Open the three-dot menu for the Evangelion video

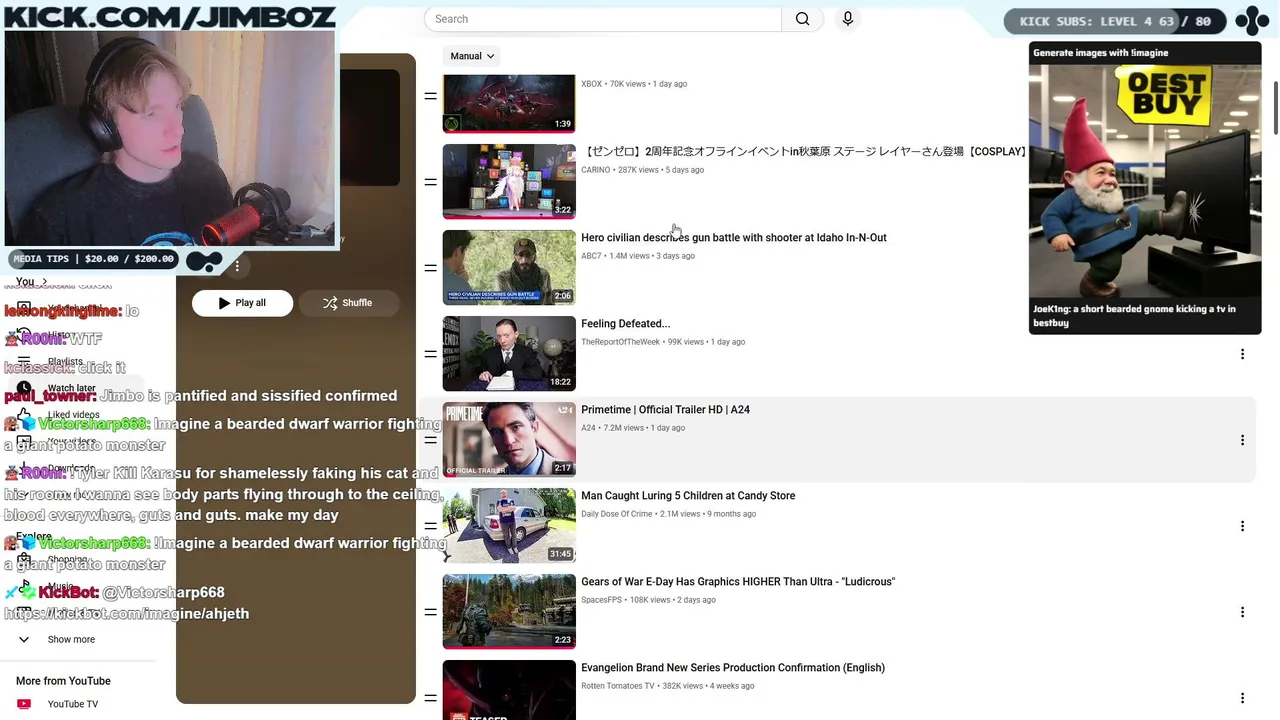(x=1242, y=698)
